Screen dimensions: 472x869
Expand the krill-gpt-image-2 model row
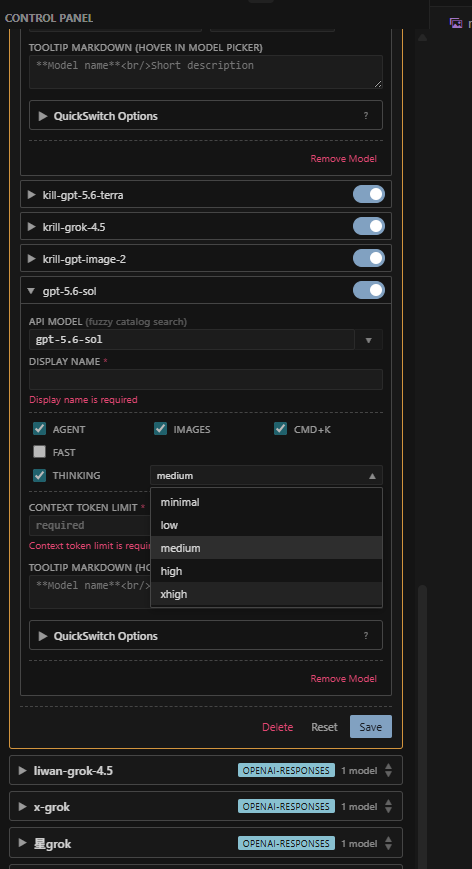[31, 259]
